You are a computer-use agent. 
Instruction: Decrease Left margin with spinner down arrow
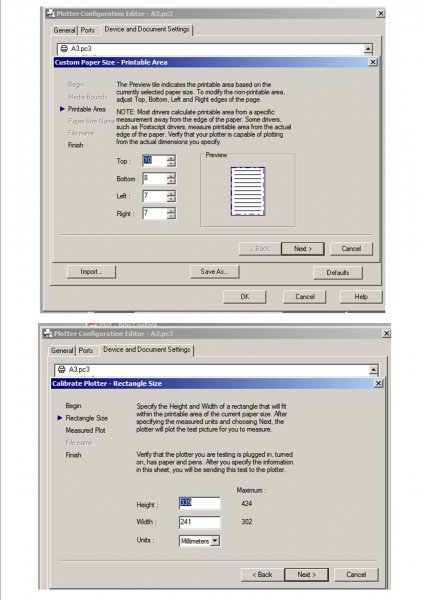[x=171, y=199]
